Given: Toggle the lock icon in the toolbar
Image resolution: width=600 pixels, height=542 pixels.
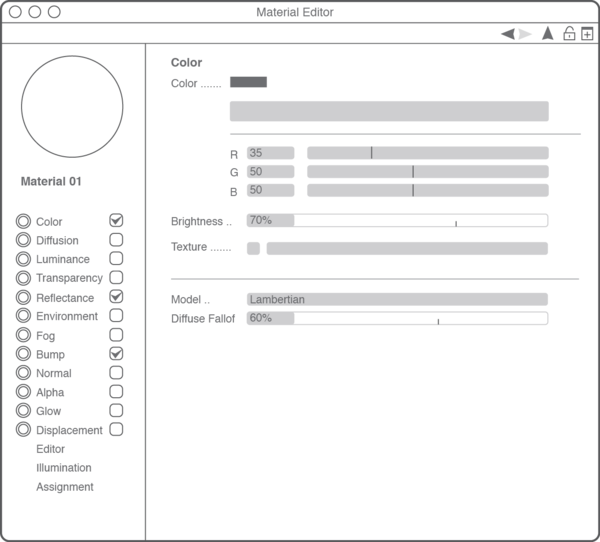Looking at the screenshot, I should (569, 33).
